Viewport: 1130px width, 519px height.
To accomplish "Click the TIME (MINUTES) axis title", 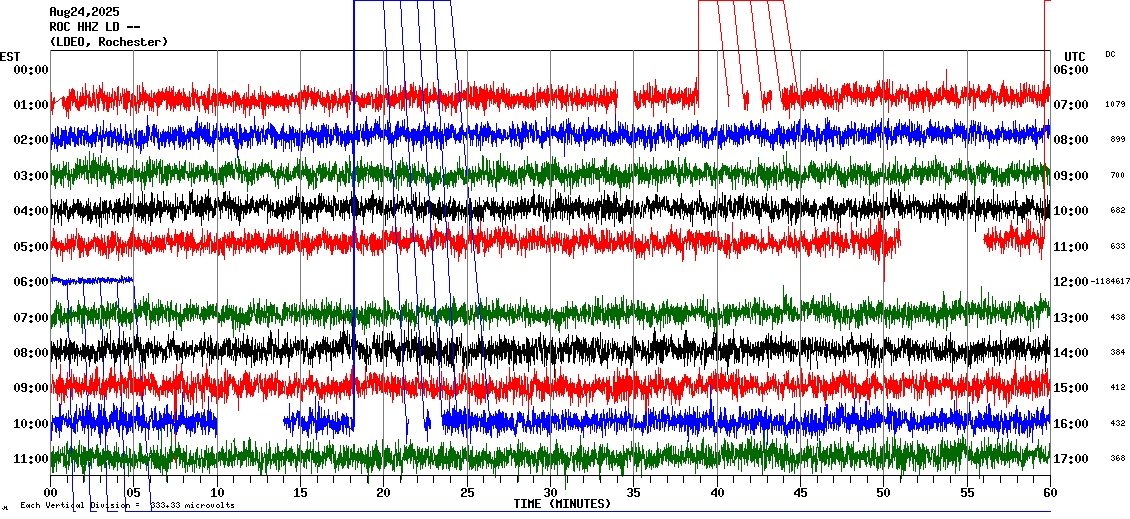I will (562, 504).
